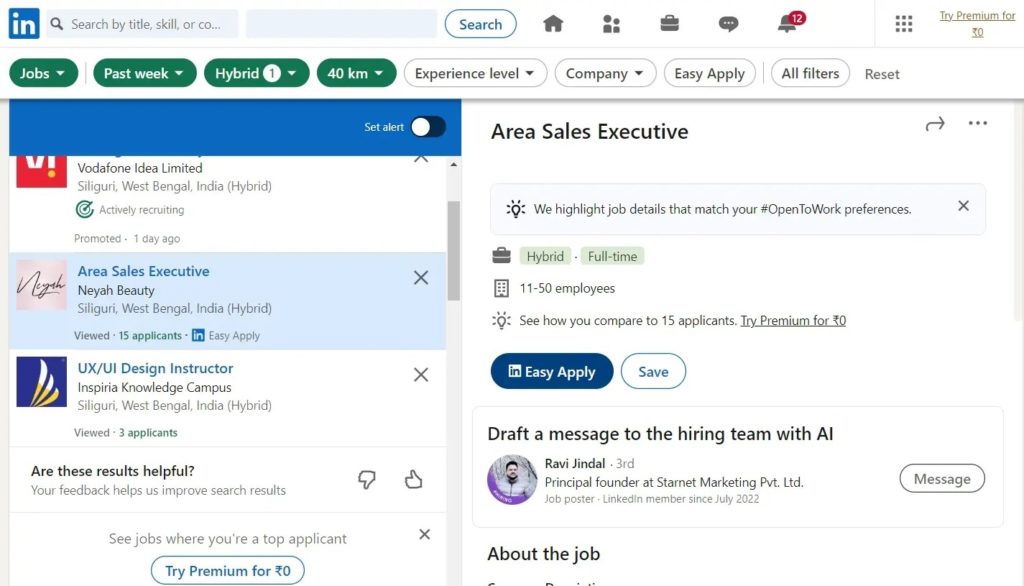The height and width of the screenshot is (586, 1024).
Task: Message Ravi Jindal the job poster
Action: [941, 478]
